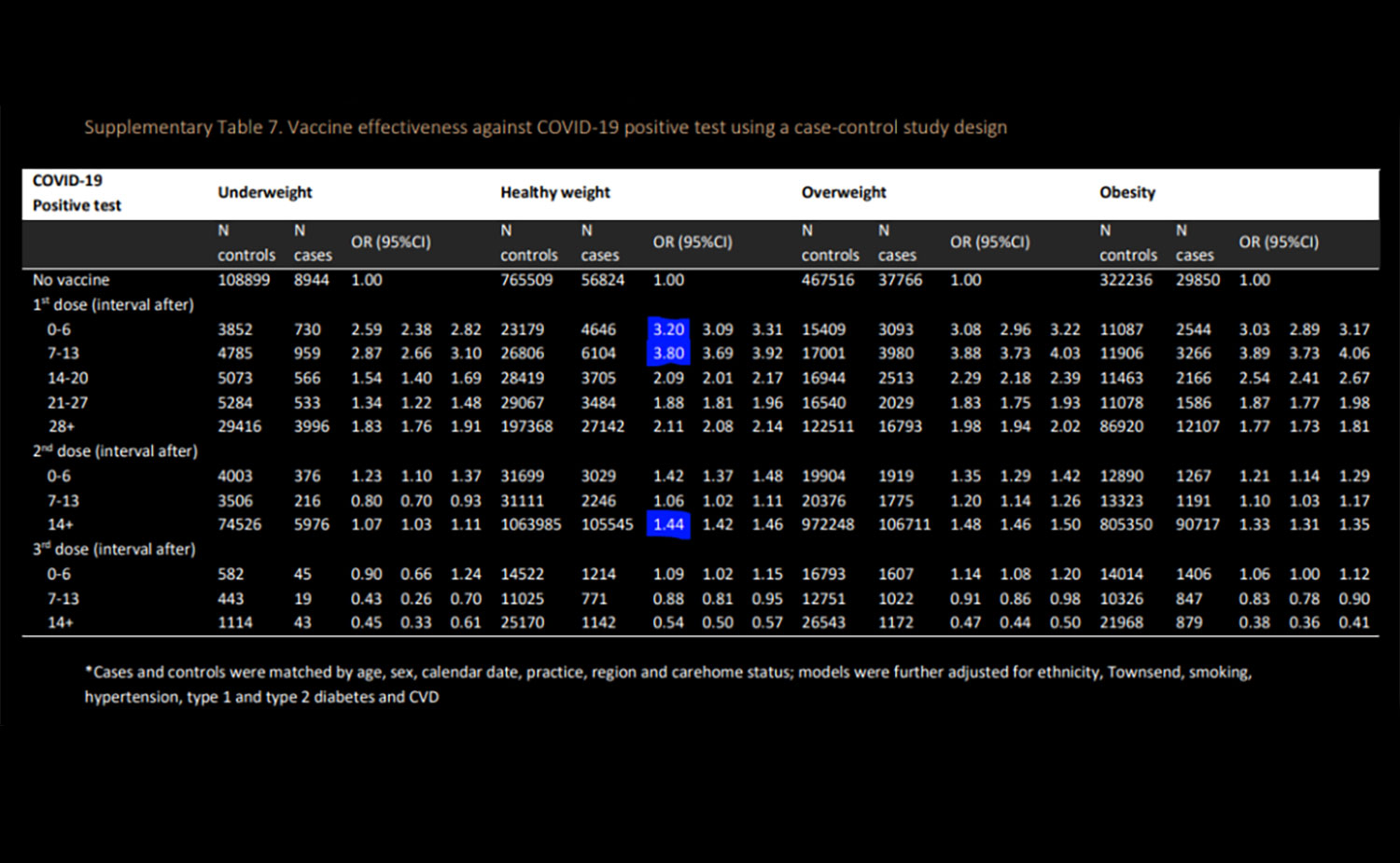Select the Healthy weight column header
The width and height of the screenshot is (1400, 863).
554,192
